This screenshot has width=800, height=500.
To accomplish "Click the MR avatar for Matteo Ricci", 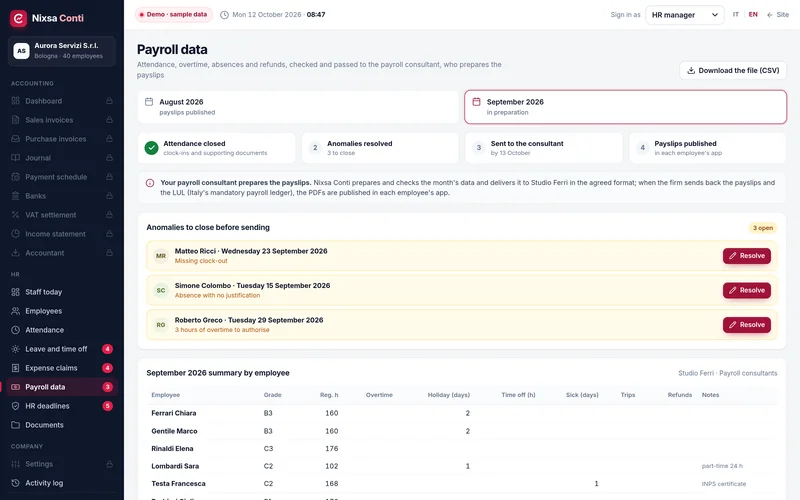I will tap(161, 256).
